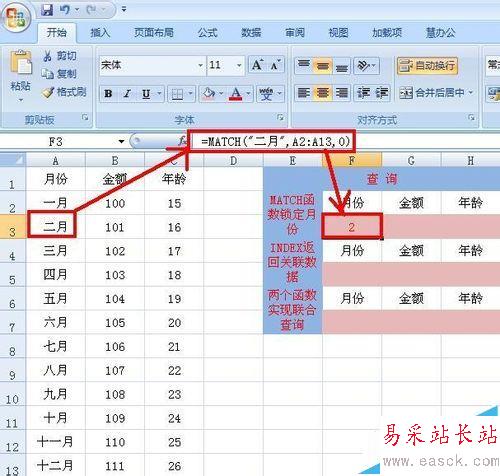Increase font size
The image size is (500, 476).
point(258,65)
